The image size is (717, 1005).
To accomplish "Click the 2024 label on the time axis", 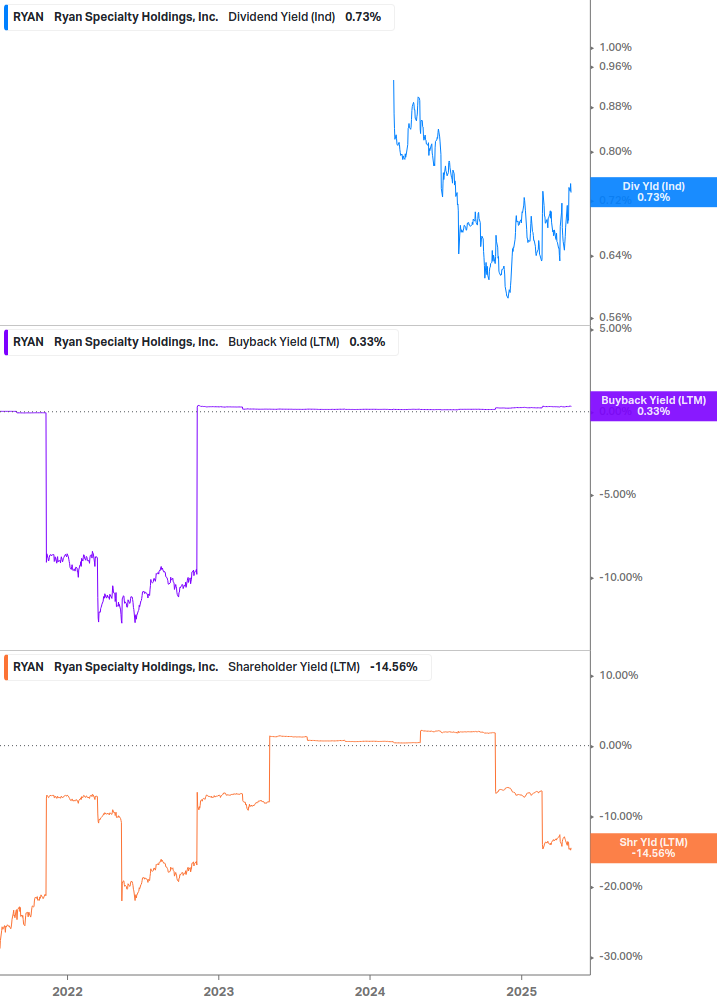I will pos(370,992).
